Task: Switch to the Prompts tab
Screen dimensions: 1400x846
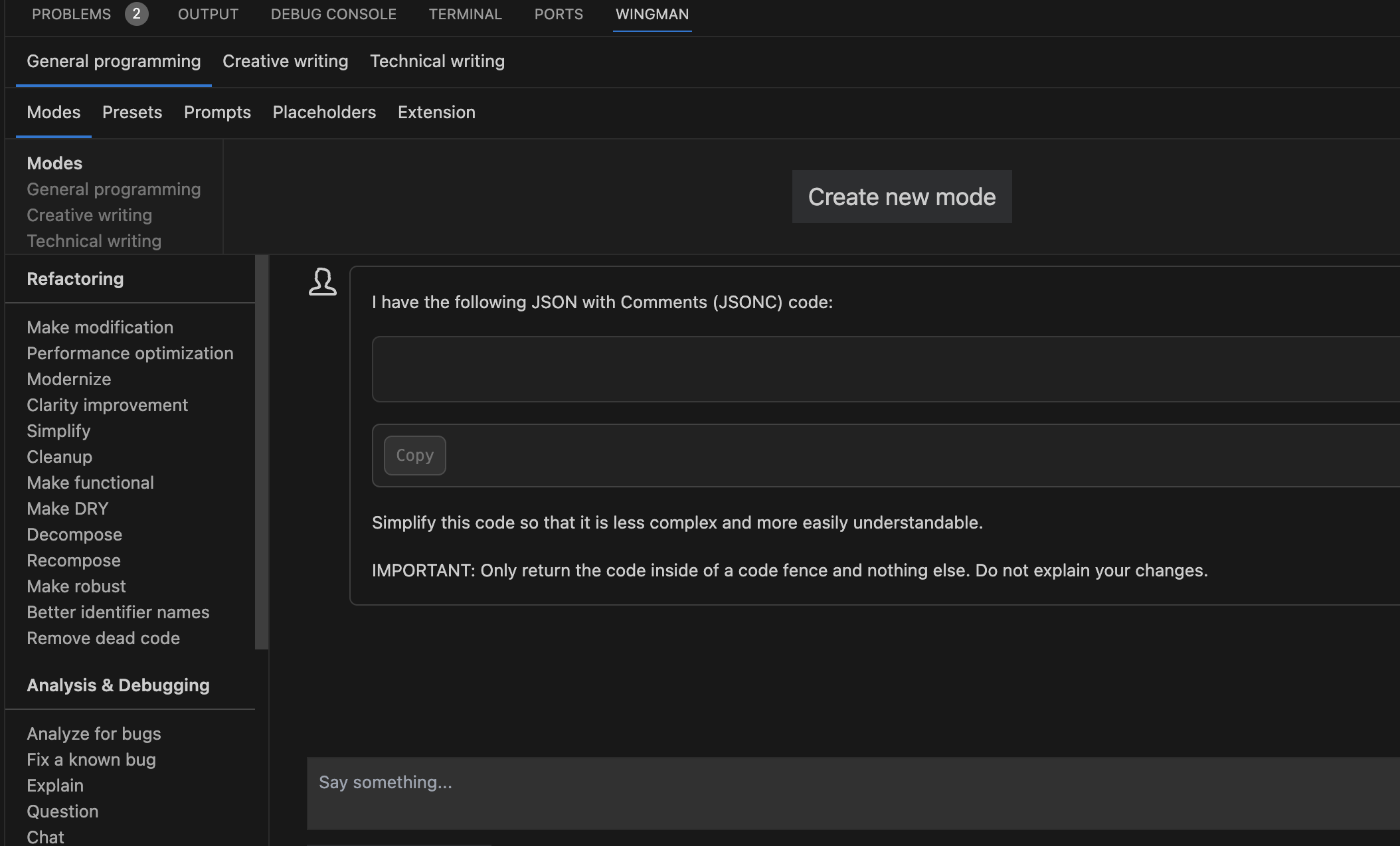Action: (217, 112)
